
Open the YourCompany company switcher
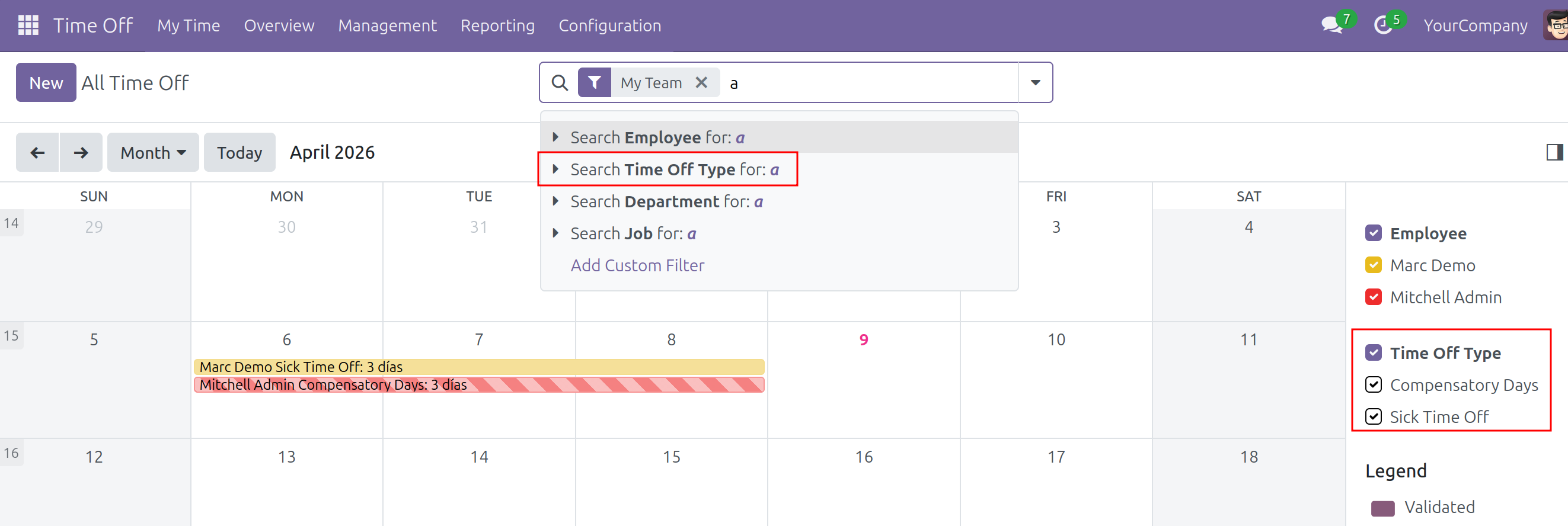coord(1475,25)
